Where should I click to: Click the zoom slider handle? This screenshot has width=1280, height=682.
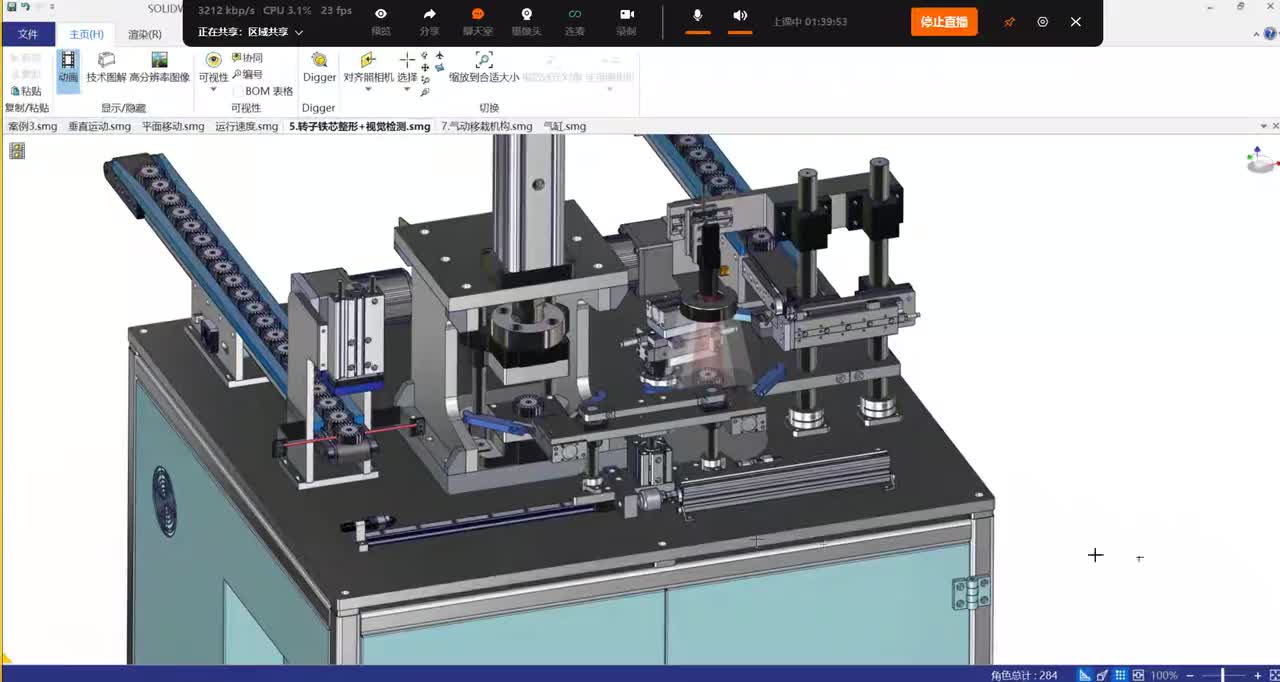click(x=1223, y=676)
